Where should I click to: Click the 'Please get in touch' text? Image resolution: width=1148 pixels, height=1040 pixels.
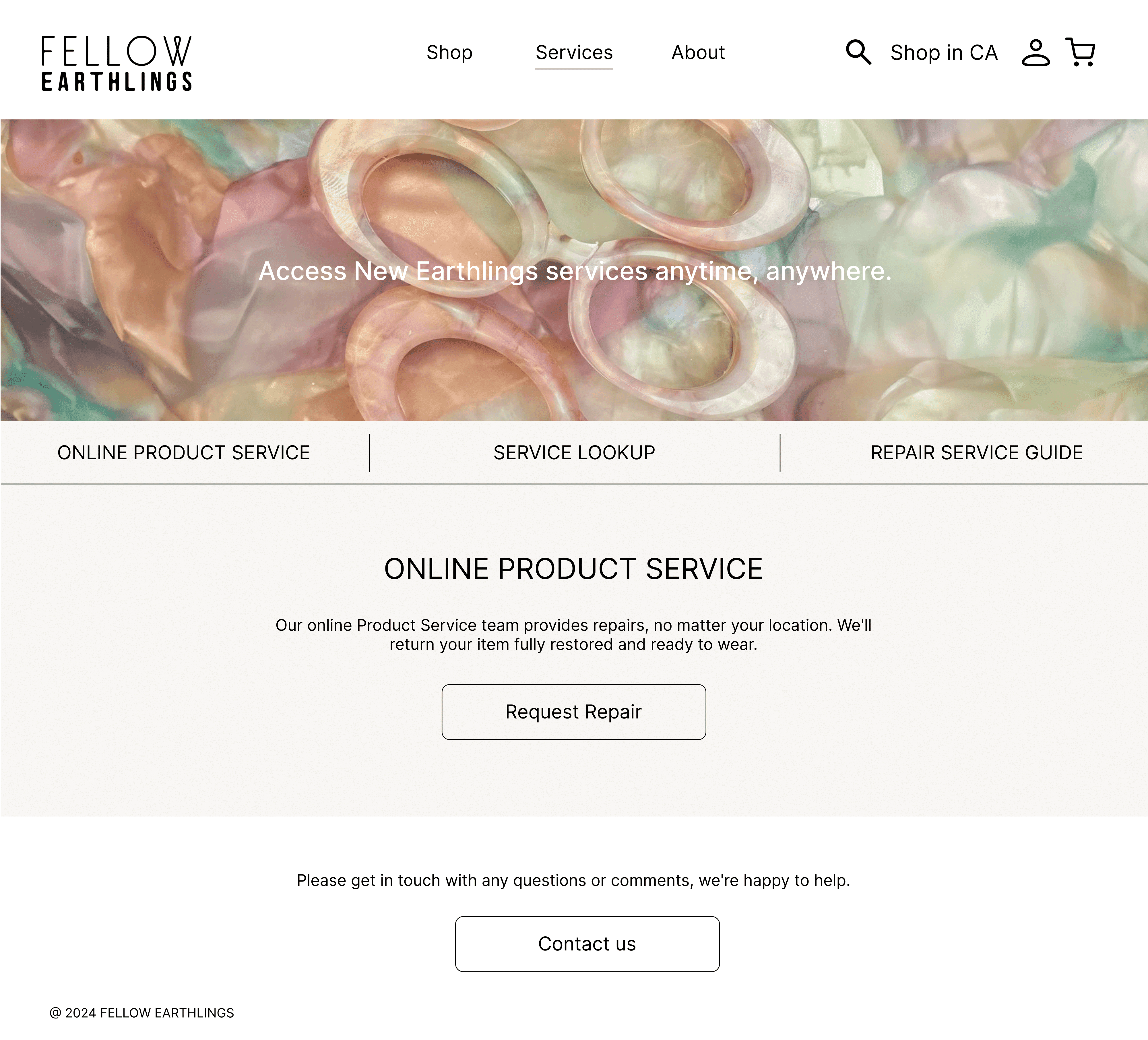click(573, 880)
